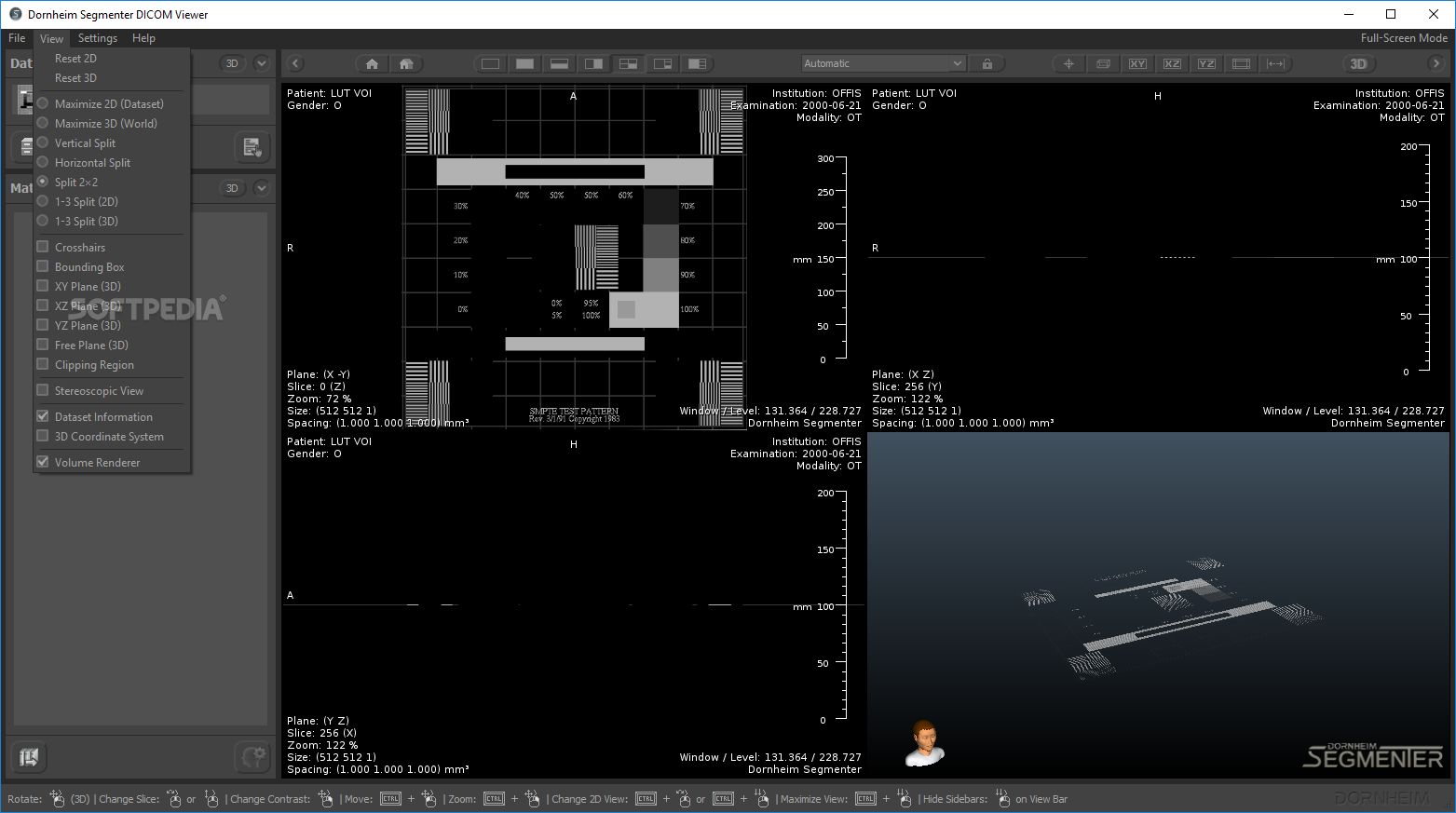Select the maximize 2D layout icon
The image size is (1456, 813).
[x=490, y=63]
